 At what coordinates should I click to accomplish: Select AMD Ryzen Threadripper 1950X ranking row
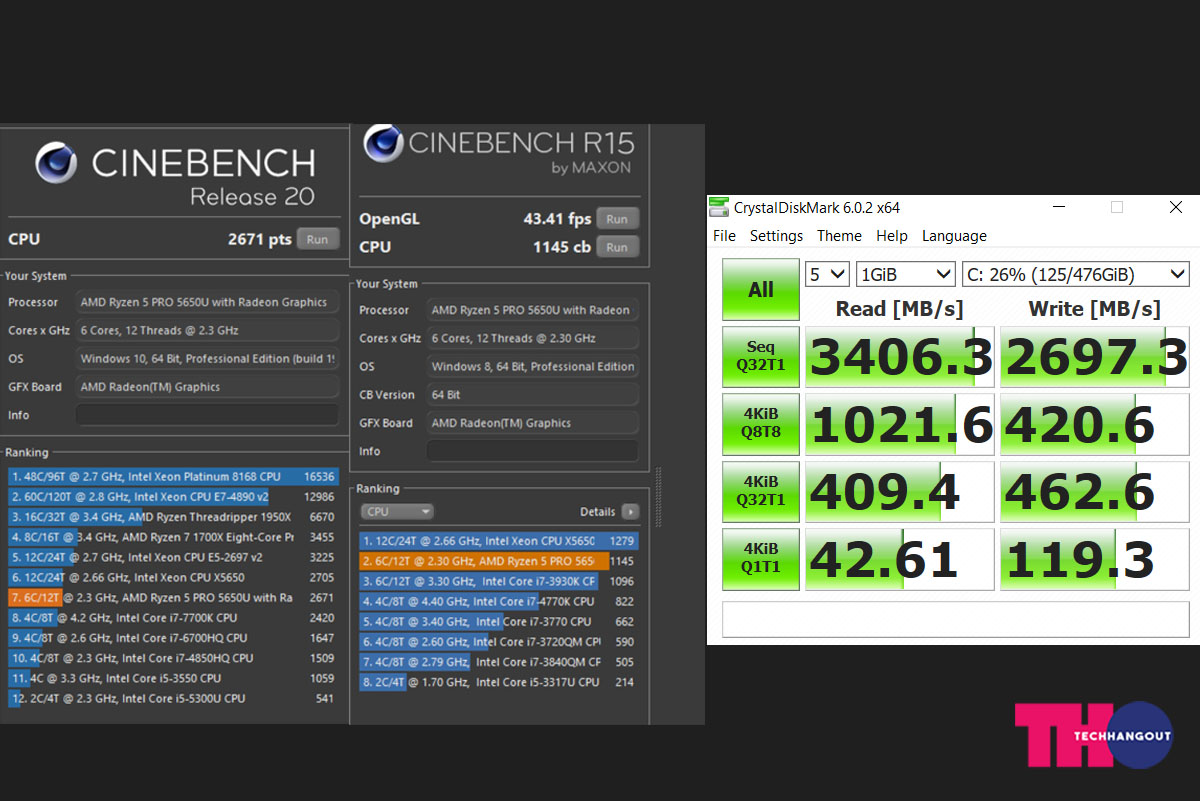click(x=173, y=517)
